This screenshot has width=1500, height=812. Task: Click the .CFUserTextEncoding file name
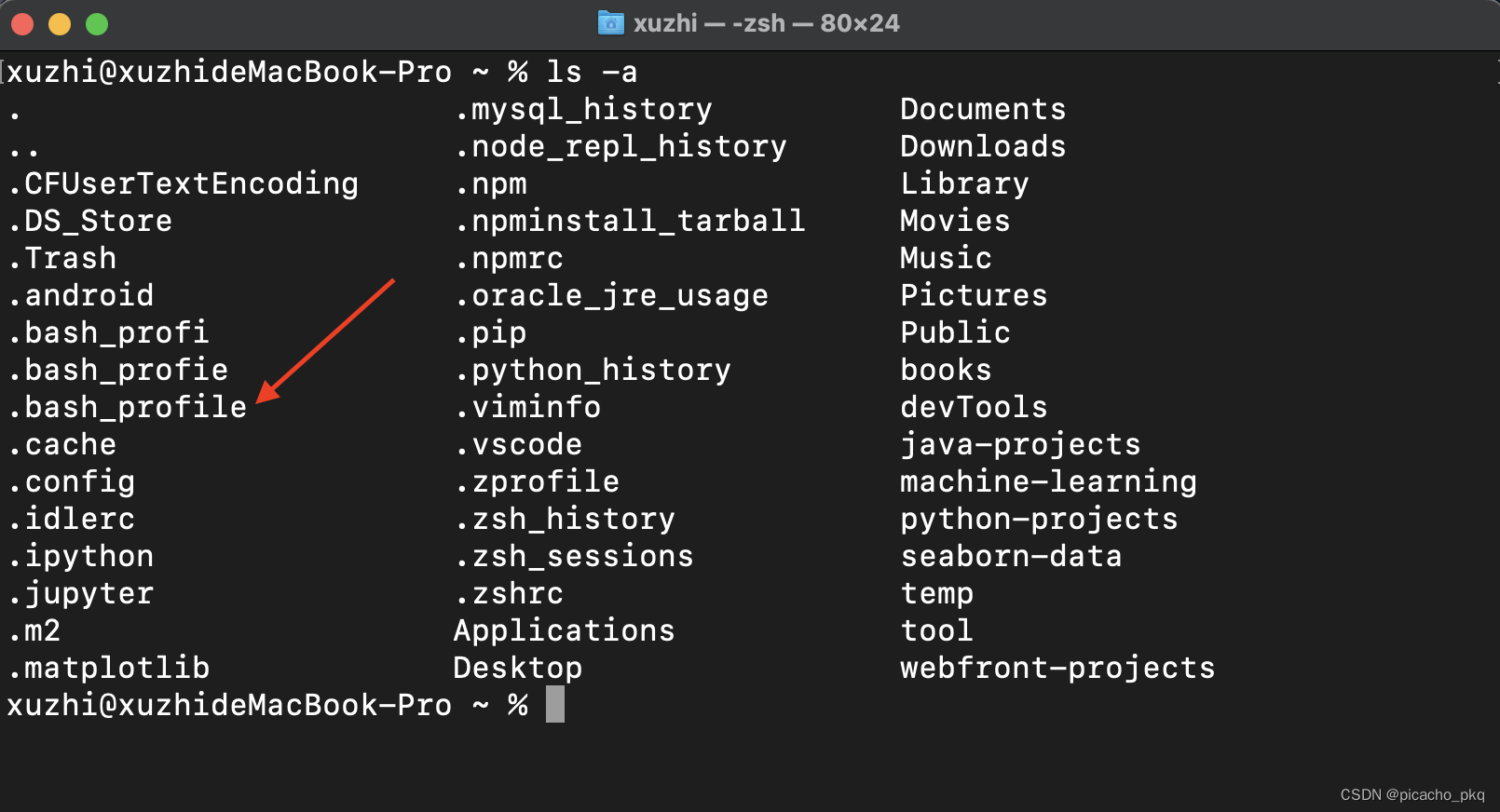coord(184,183)
